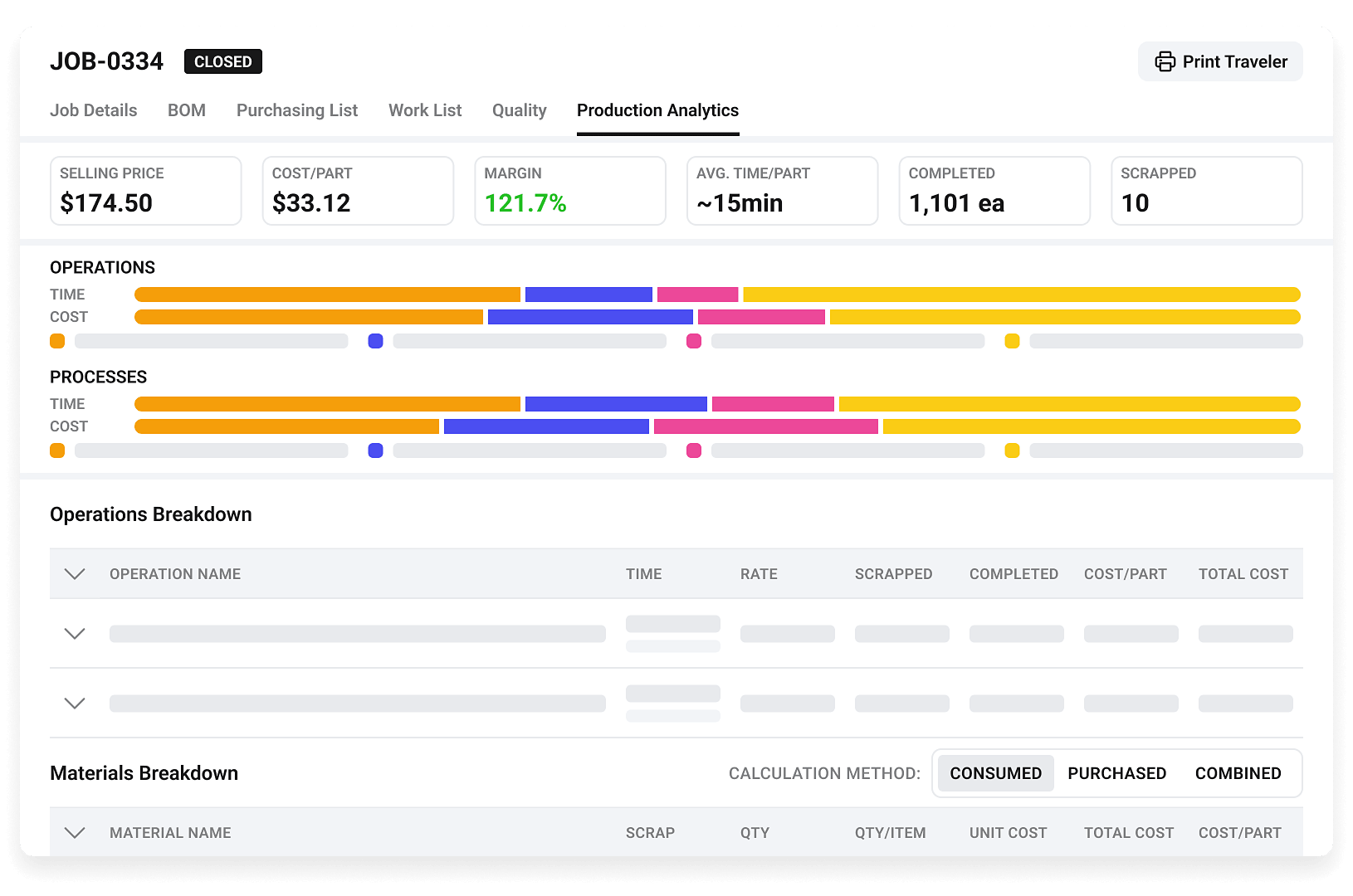The height and width of the screenshot is (896, 1353).
Task: Click the COST/PART header in Materials Breakdown
Action: click(x=1240, y=833)
